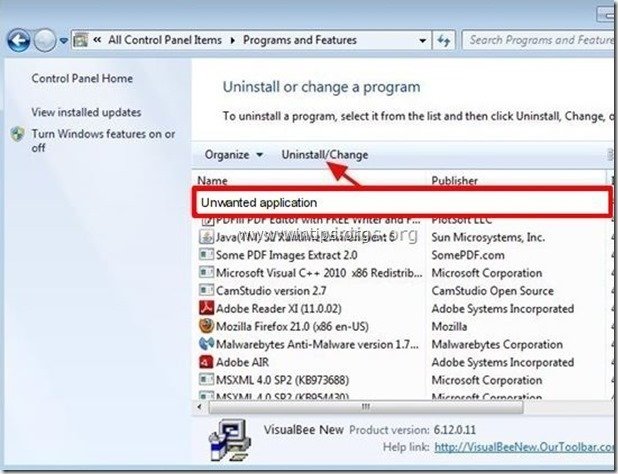Click the Control Panel icon in address bar

[x=80, y=40]
